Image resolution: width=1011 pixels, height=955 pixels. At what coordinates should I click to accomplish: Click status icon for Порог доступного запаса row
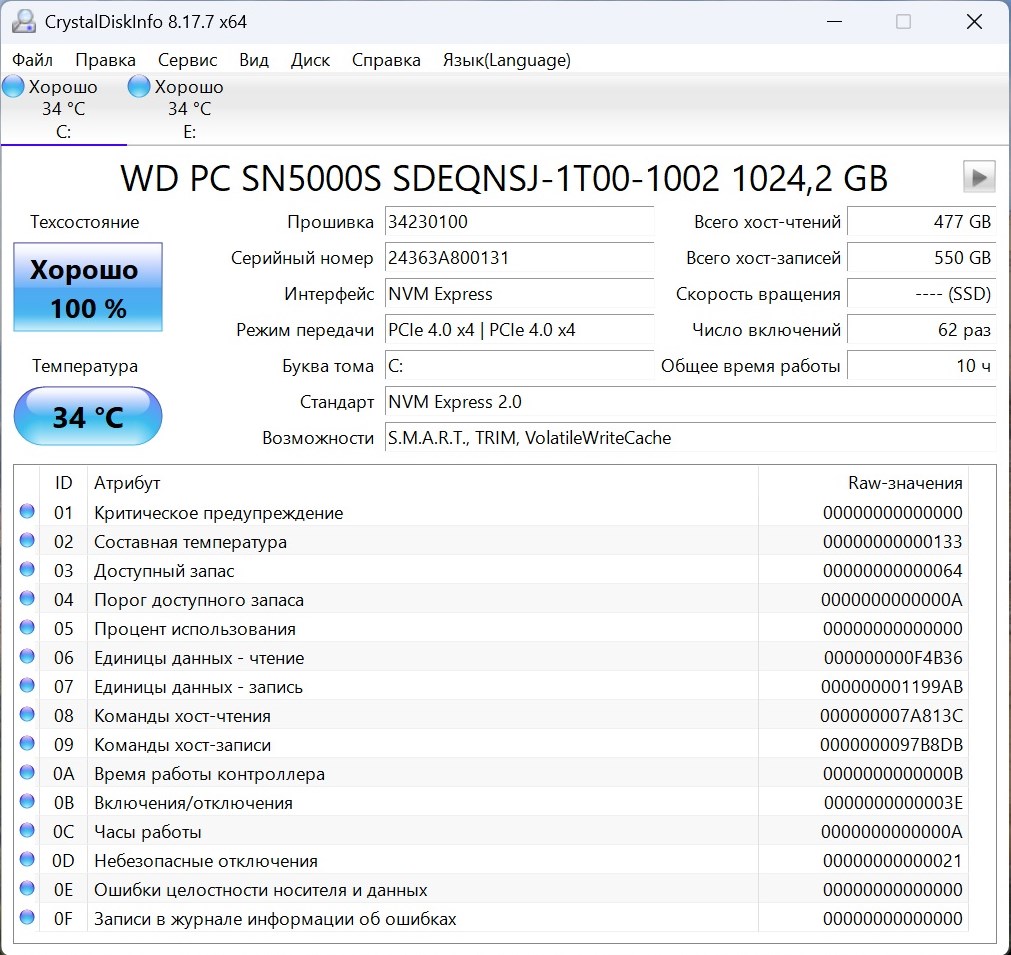point(27,599)
